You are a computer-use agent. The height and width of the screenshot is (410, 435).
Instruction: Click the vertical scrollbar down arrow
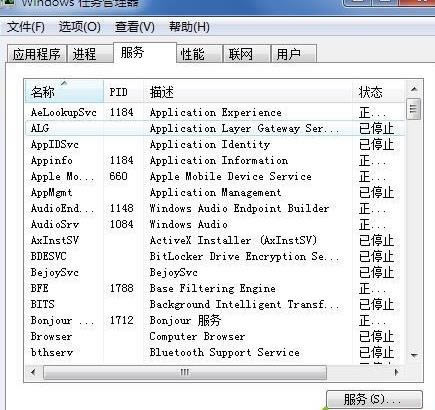(x=414, y=355)
